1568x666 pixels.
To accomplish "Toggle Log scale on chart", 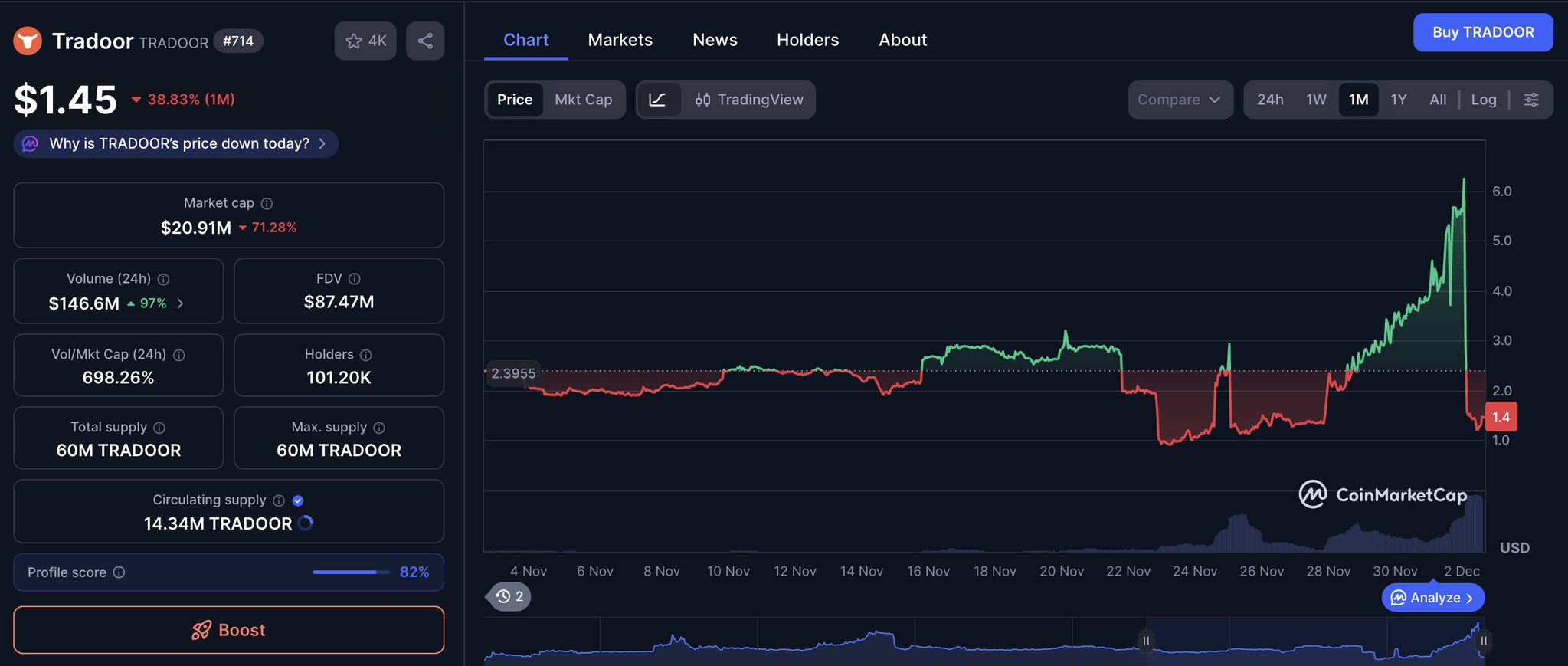I will (1483, 100).
